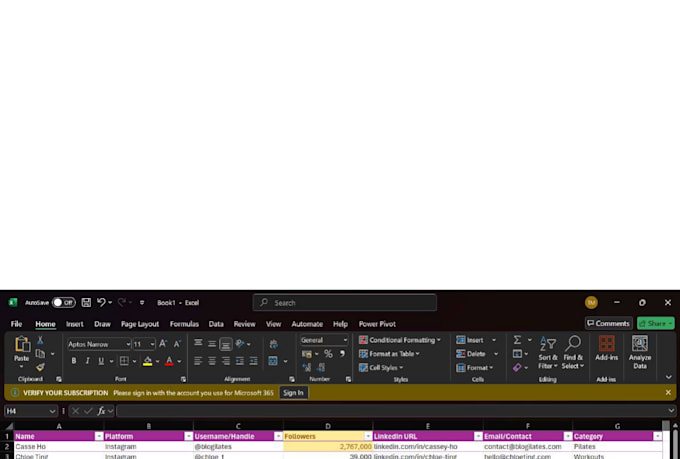Image resolution: width=680 pixels, height=459 pixels.
Task: Click the Wrap Text icon
Action: pos(273,344)
